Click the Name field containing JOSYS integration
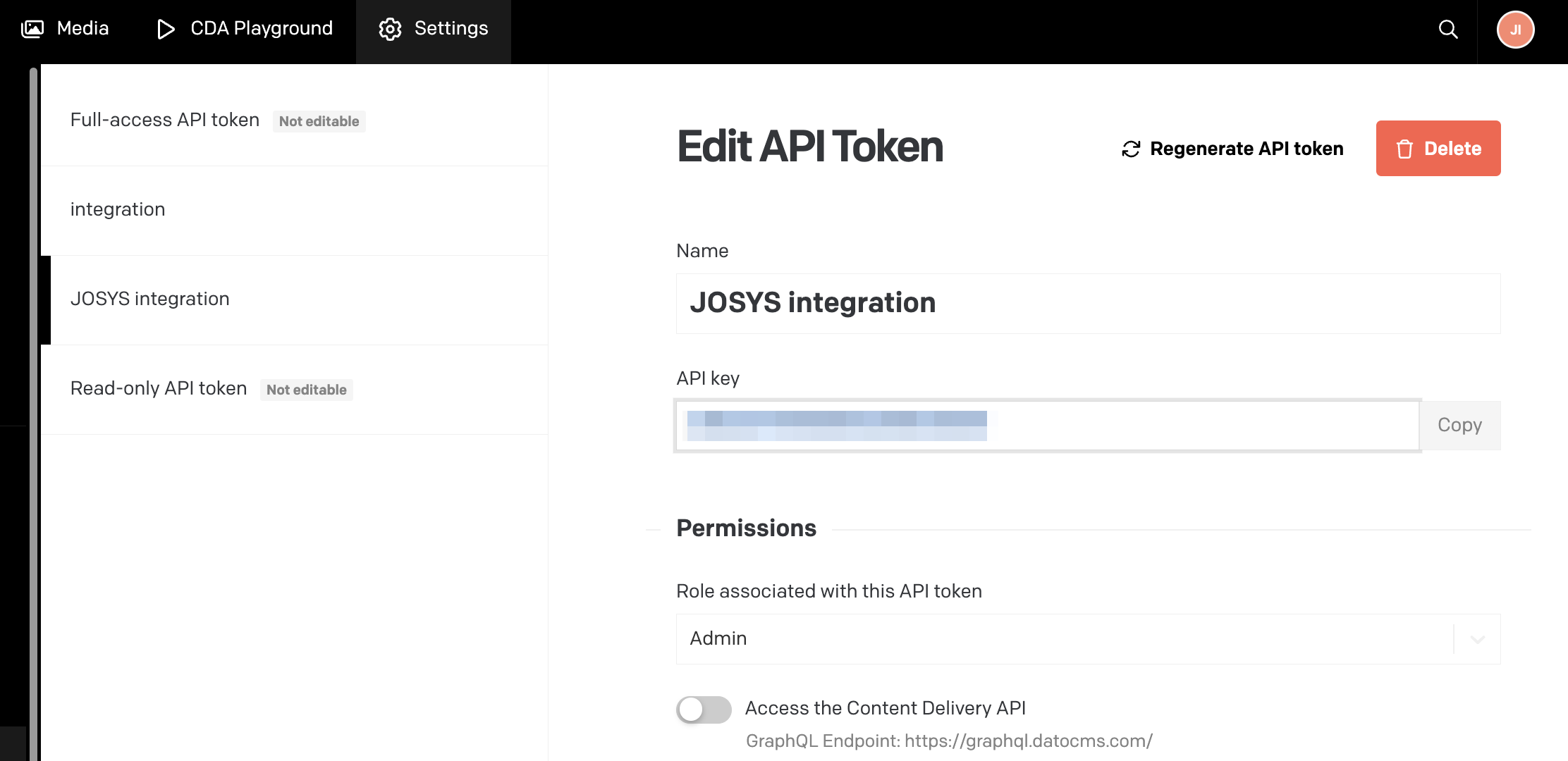The image size is (1568, 761). pos(1087,303)
